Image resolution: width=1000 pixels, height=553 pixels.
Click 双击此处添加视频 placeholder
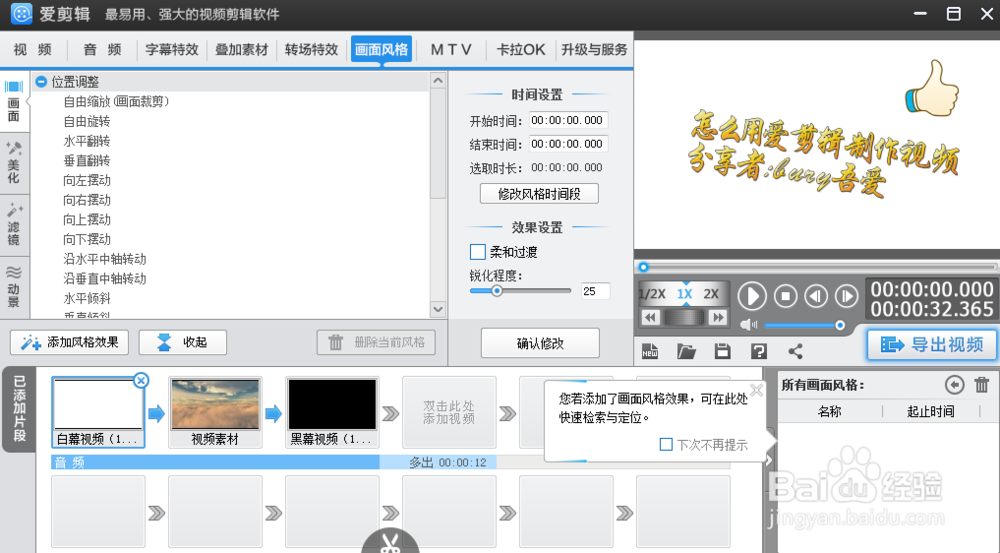click(449, 412)
